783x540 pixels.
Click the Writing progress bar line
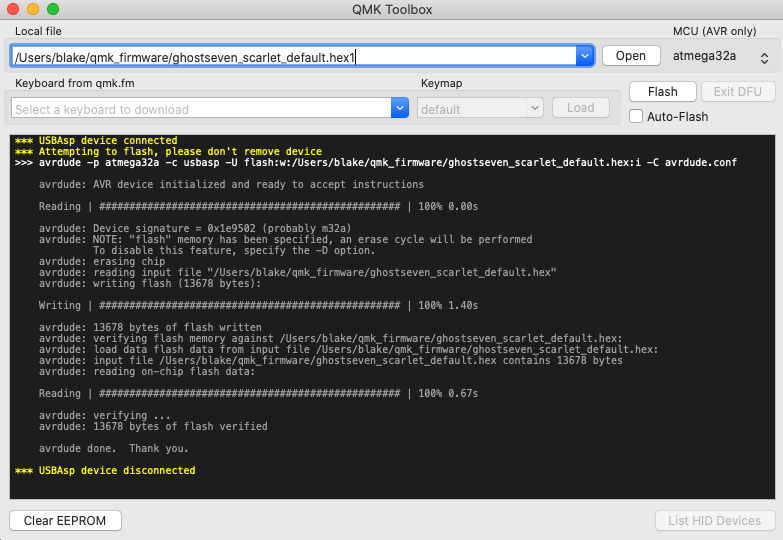259,305
